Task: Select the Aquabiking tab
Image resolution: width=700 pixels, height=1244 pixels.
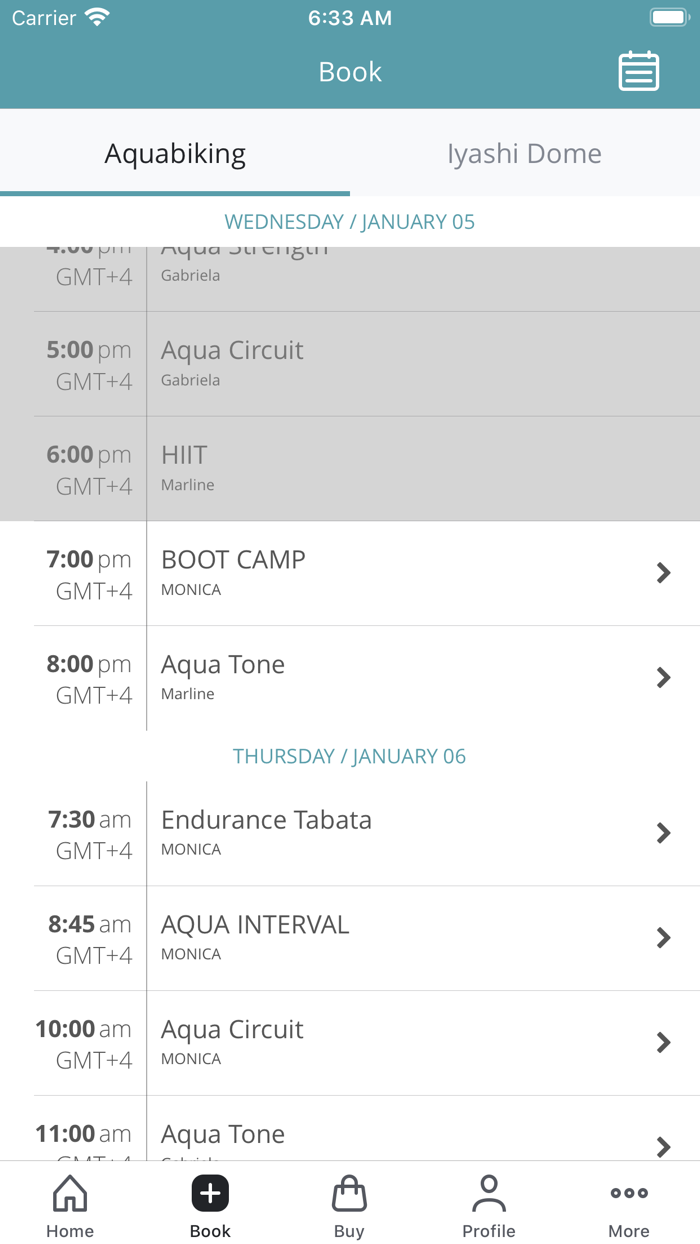Action: pos(175,153)
